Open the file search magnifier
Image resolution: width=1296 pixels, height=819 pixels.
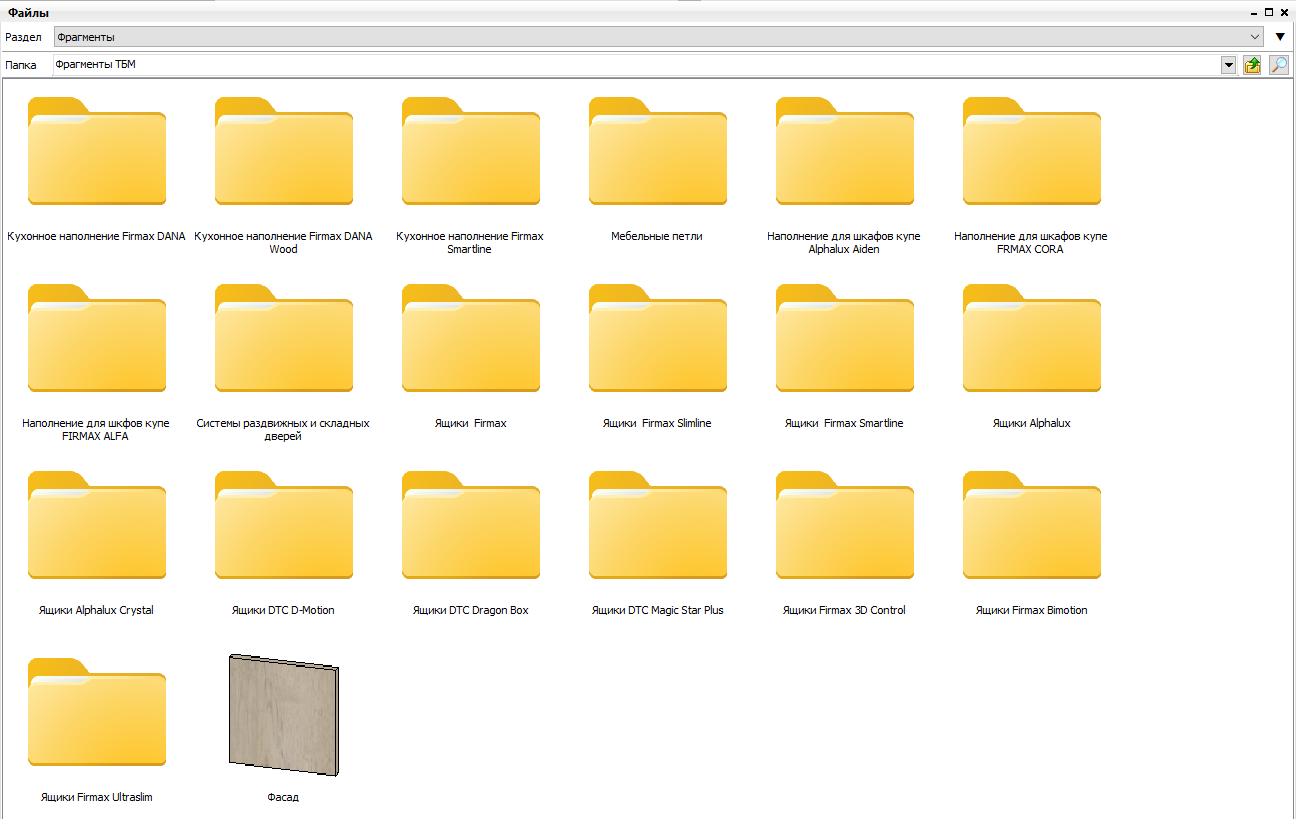tap(1279, 65)
